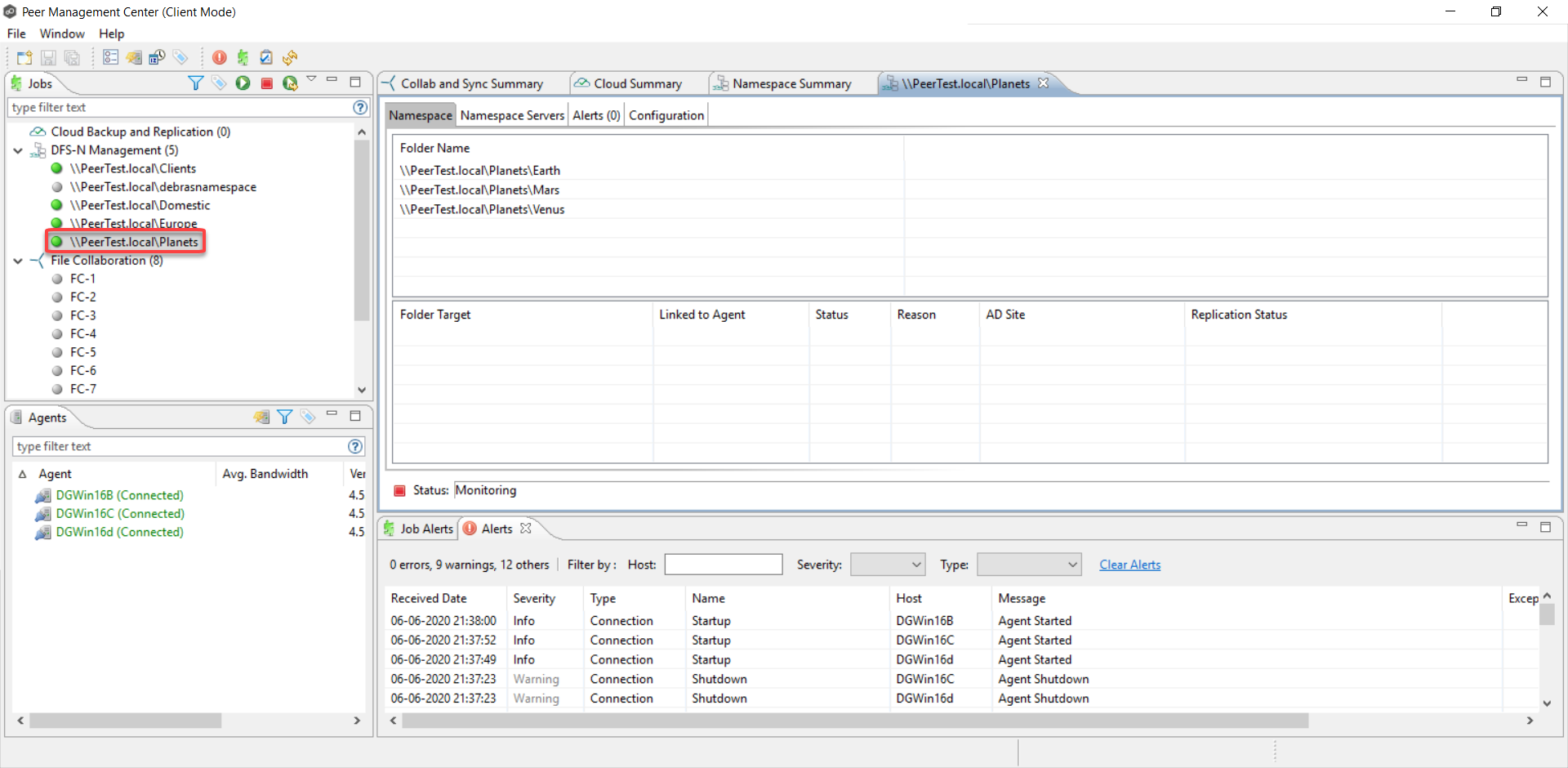The image size is (1568, 768).
Task: Click the green play-with-arrows icon in Jobs panel
Action: [290, 83]
